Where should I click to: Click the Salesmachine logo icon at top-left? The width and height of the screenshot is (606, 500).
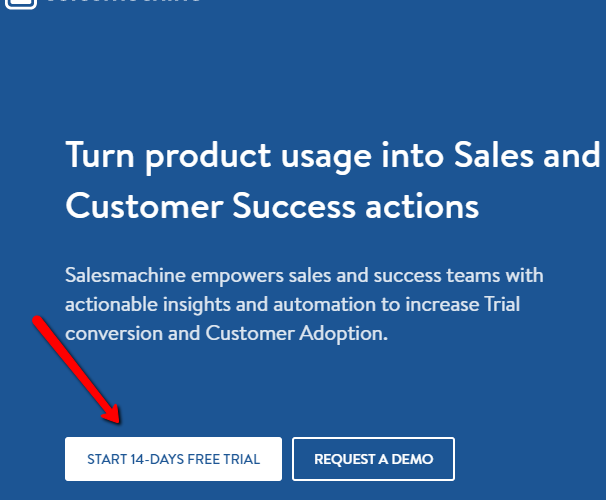coord(21,4)
